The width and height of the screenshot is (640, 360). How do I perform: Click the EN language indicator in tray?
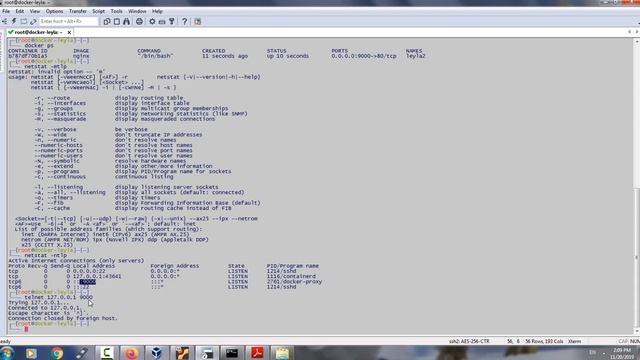(592, 352)
